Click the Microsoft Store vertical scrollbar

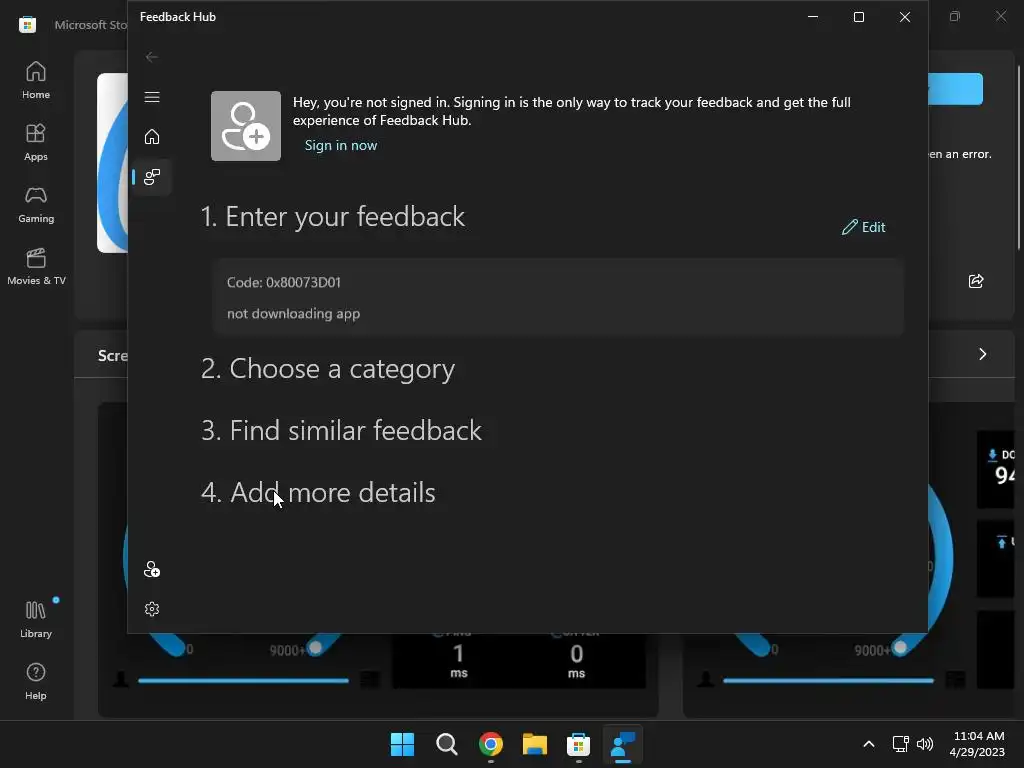coord(1019,157)
